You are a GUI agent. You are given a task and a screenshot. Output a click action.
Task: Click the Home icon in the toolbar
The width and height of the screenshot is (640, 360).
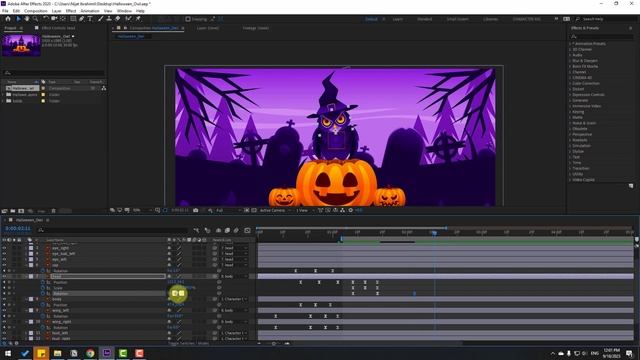point(7,19)
